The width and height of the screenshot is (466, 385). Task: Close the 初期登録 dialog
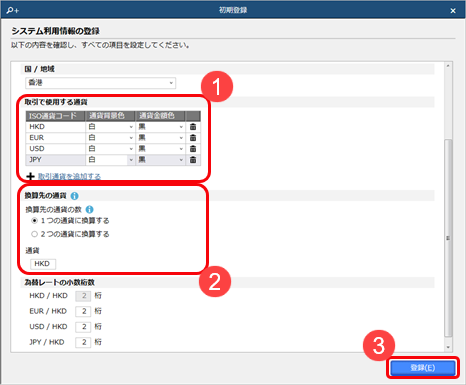(453, 11)
